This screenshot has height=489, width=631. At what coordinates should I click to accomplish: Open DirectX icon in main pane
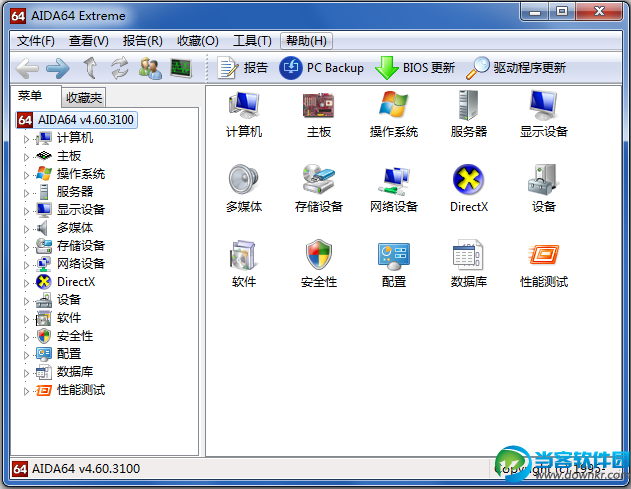468,188
